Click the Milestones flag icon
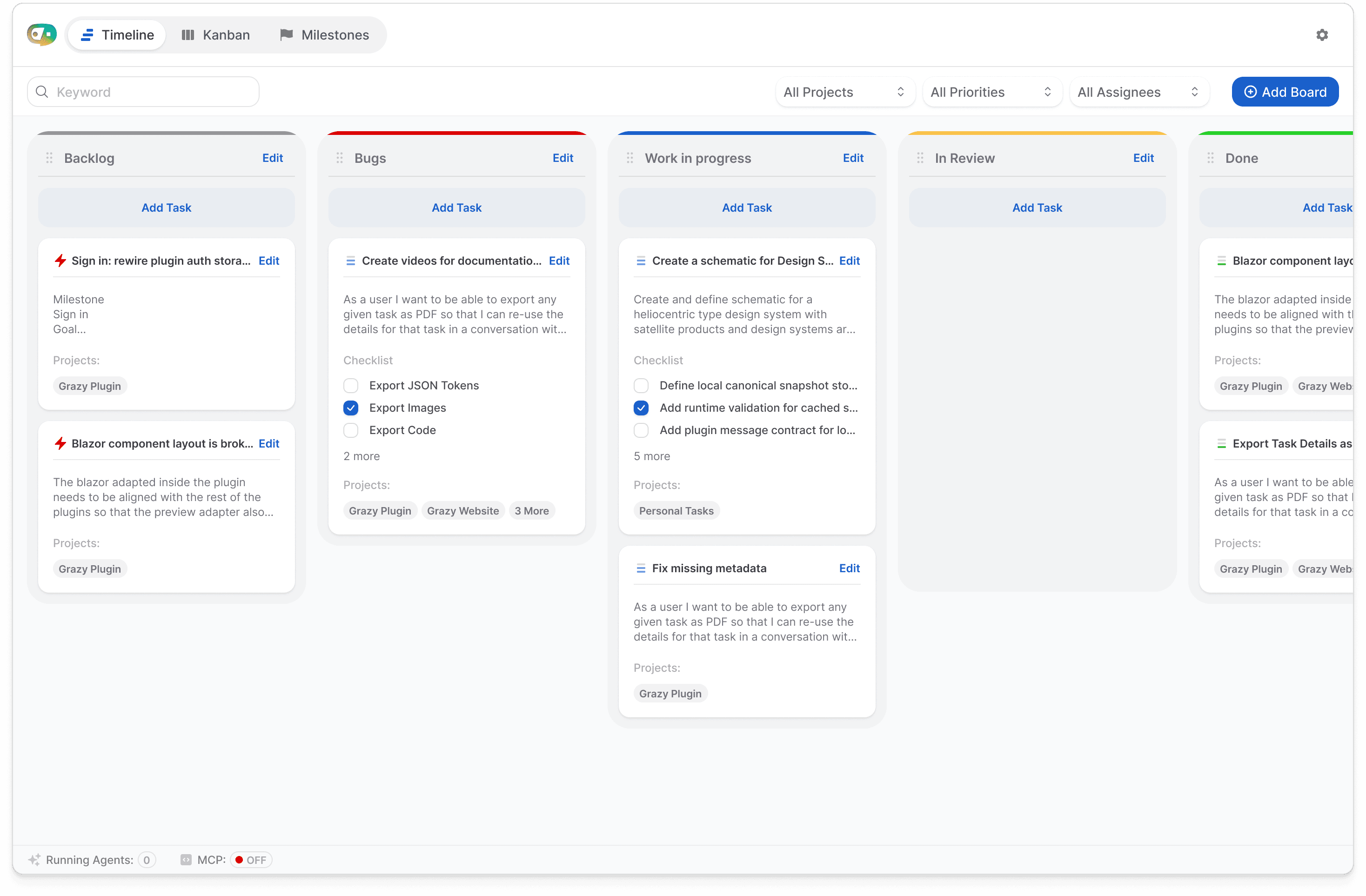Image resolution: width=1366 pixels, height=896 pixels. coord(287,35)
